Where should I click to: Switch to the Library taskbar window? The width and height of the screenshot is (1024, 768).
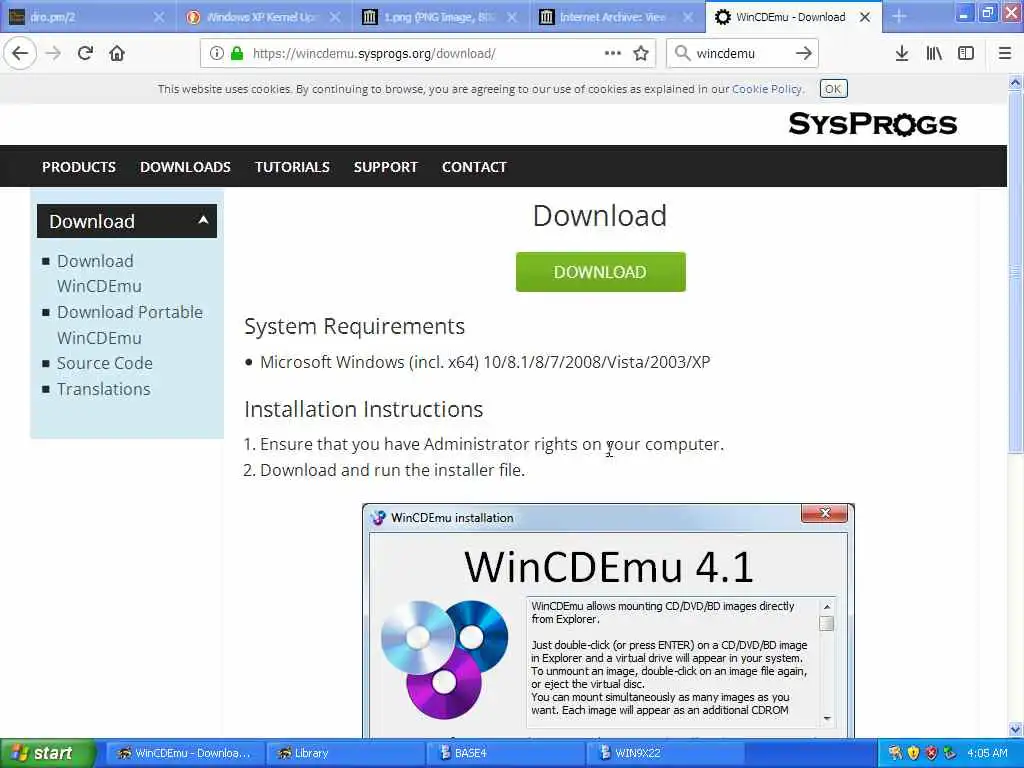(x=344, y=753)
